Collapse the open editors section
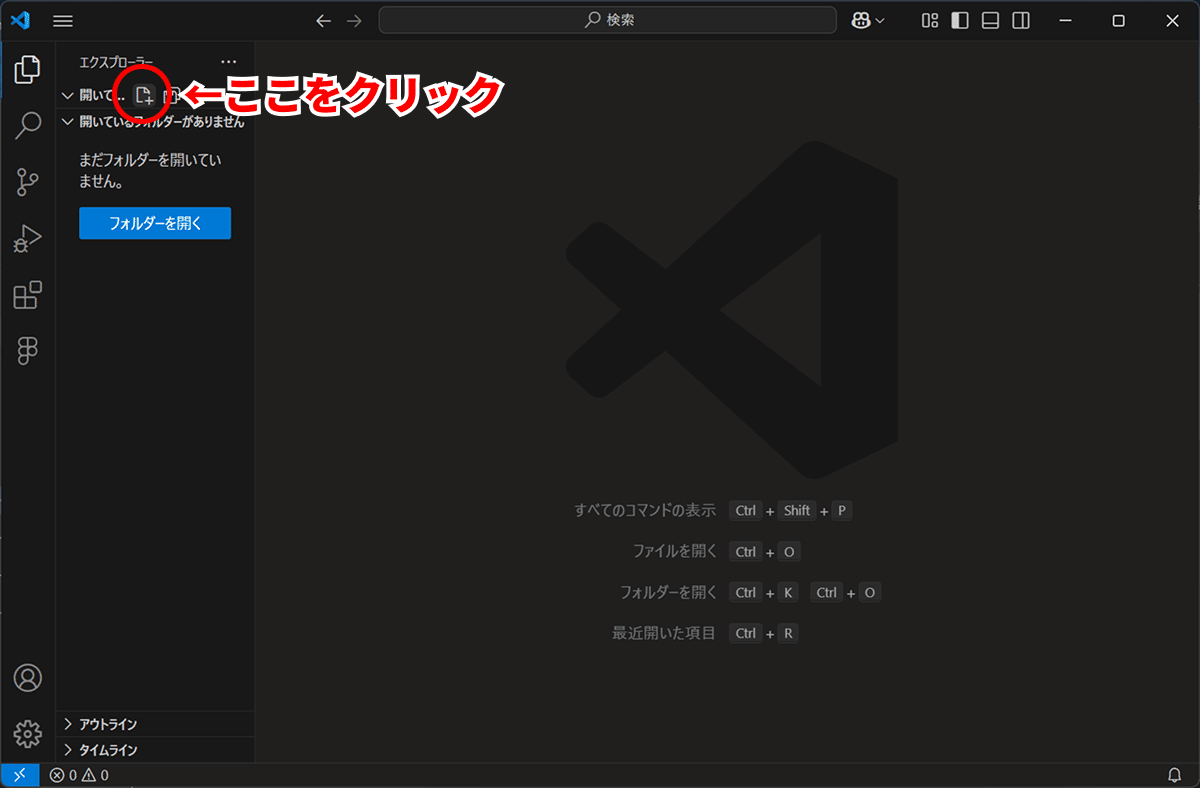 click(x=68, y=96)
